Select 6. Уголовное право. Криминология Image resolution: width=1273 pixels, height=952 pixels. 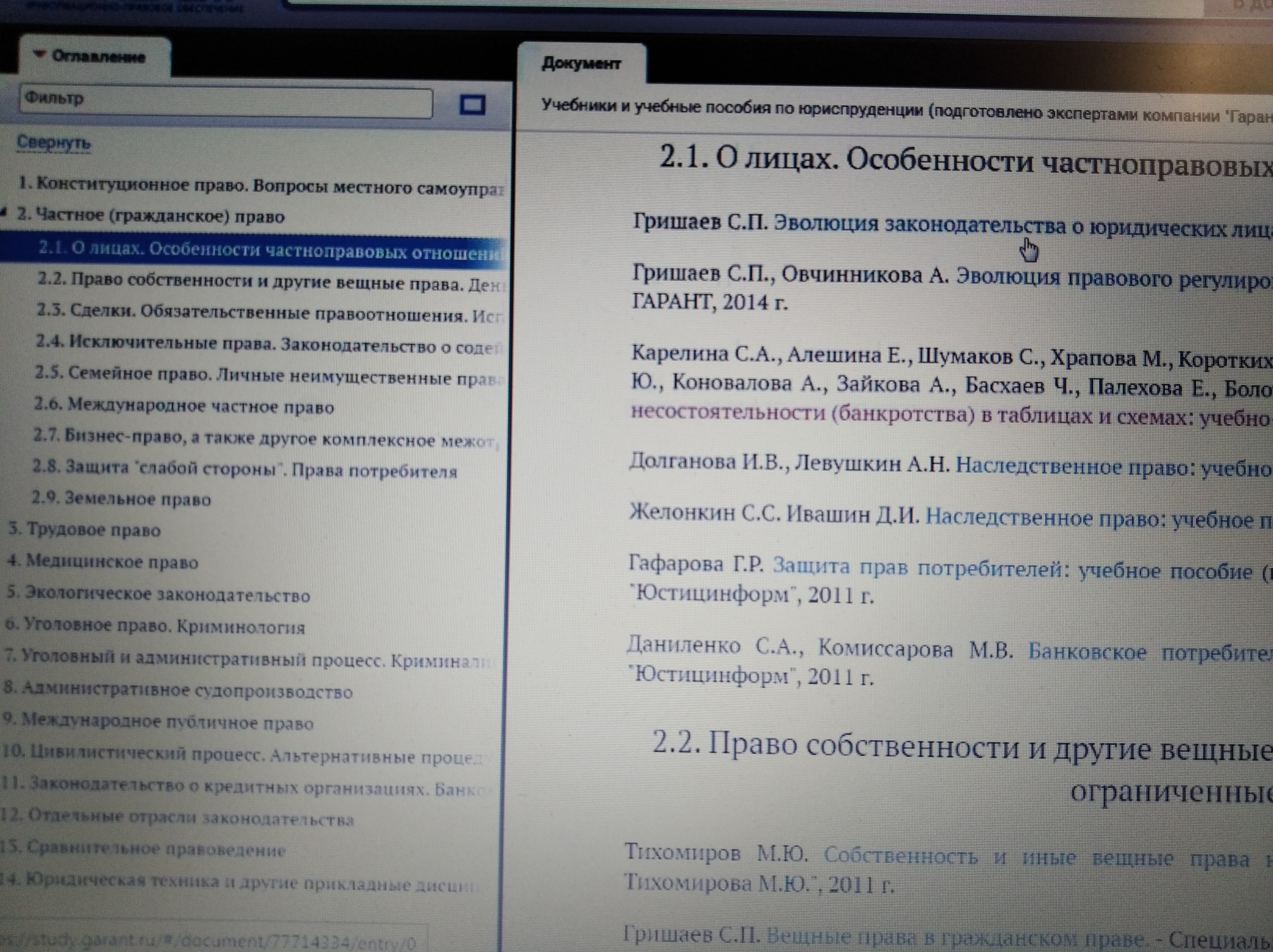point(155,626)
